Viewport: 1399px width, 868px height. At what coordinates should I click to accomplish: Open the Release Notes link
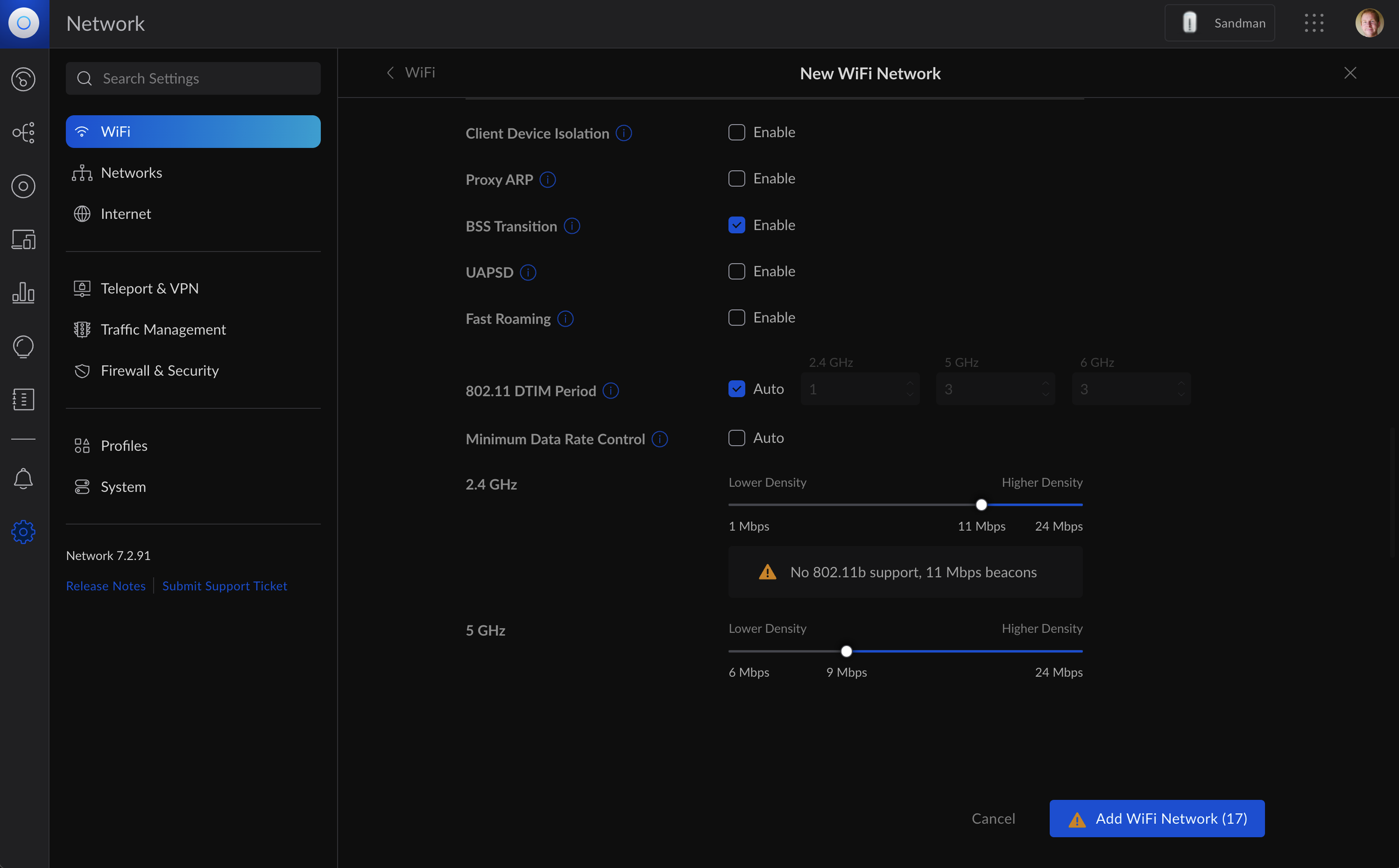[x=106, y=586]
